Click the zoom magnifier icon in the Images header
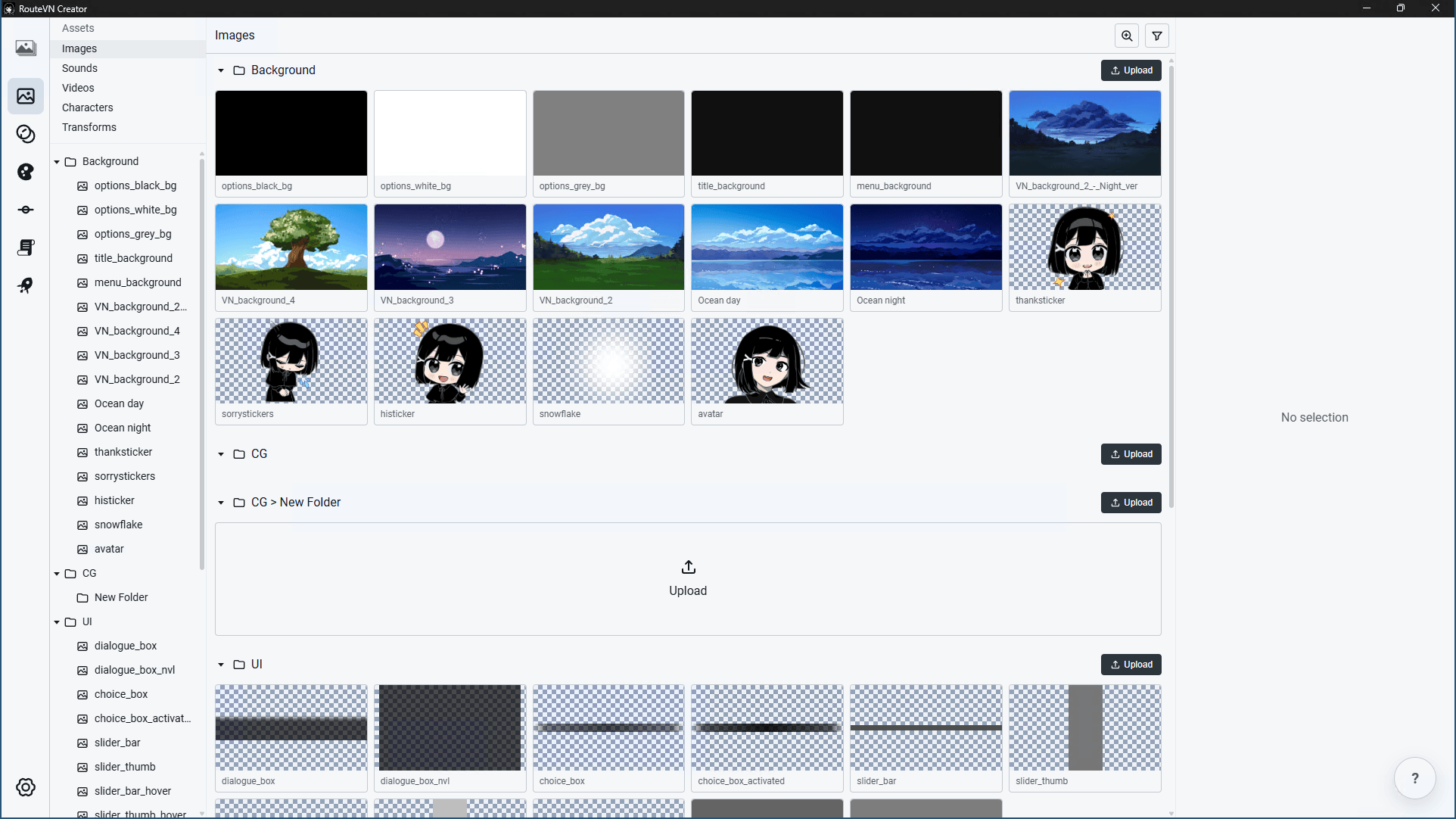 (x=1127, y=36)
